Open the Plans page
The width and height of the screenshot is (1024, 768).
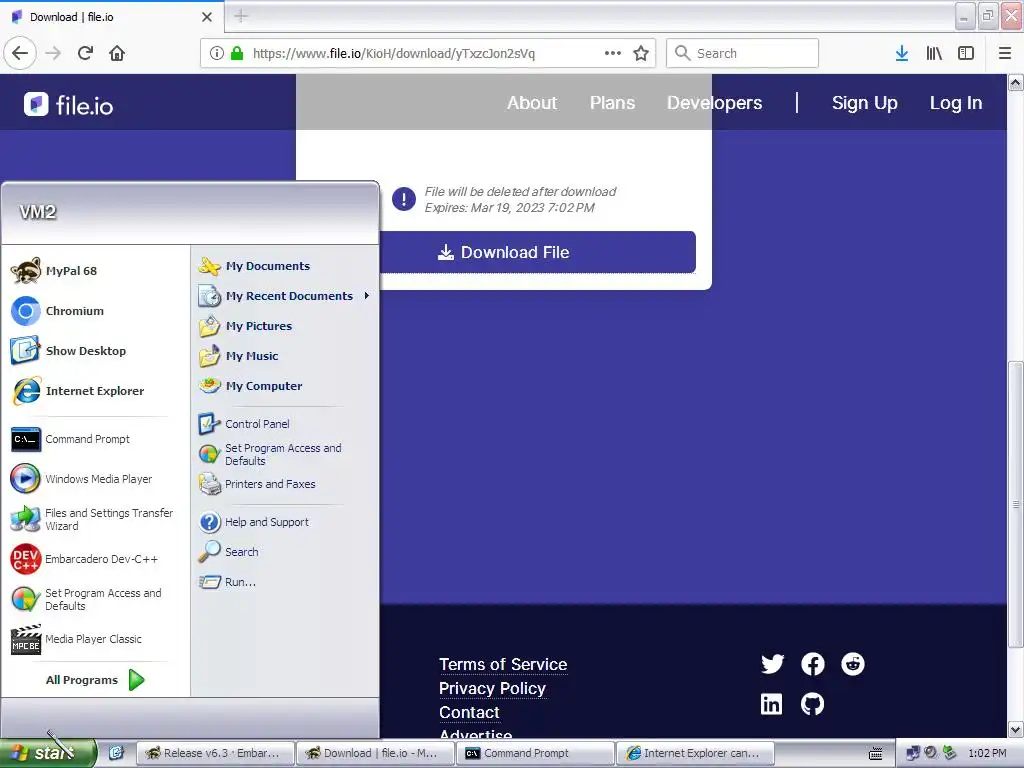pyautogui.click(x=612, y=103)
